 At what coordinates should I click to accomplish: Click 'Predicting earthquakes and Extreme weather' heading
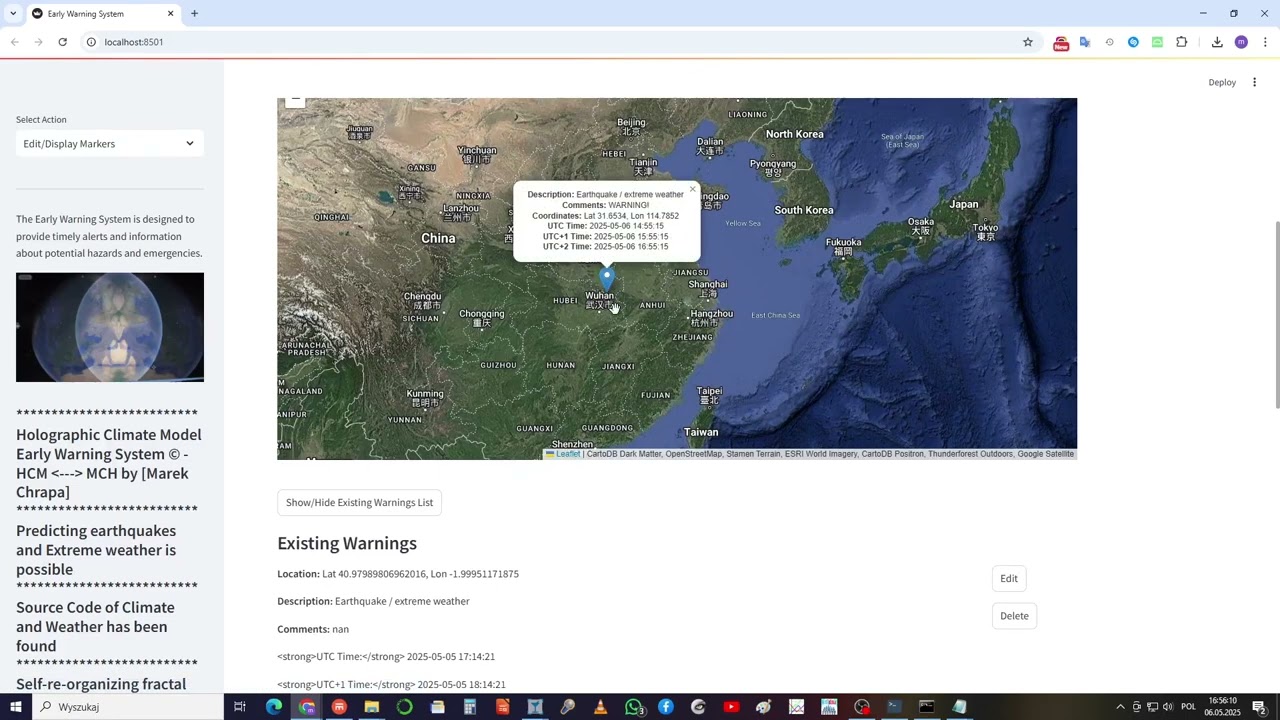(96, 550)
